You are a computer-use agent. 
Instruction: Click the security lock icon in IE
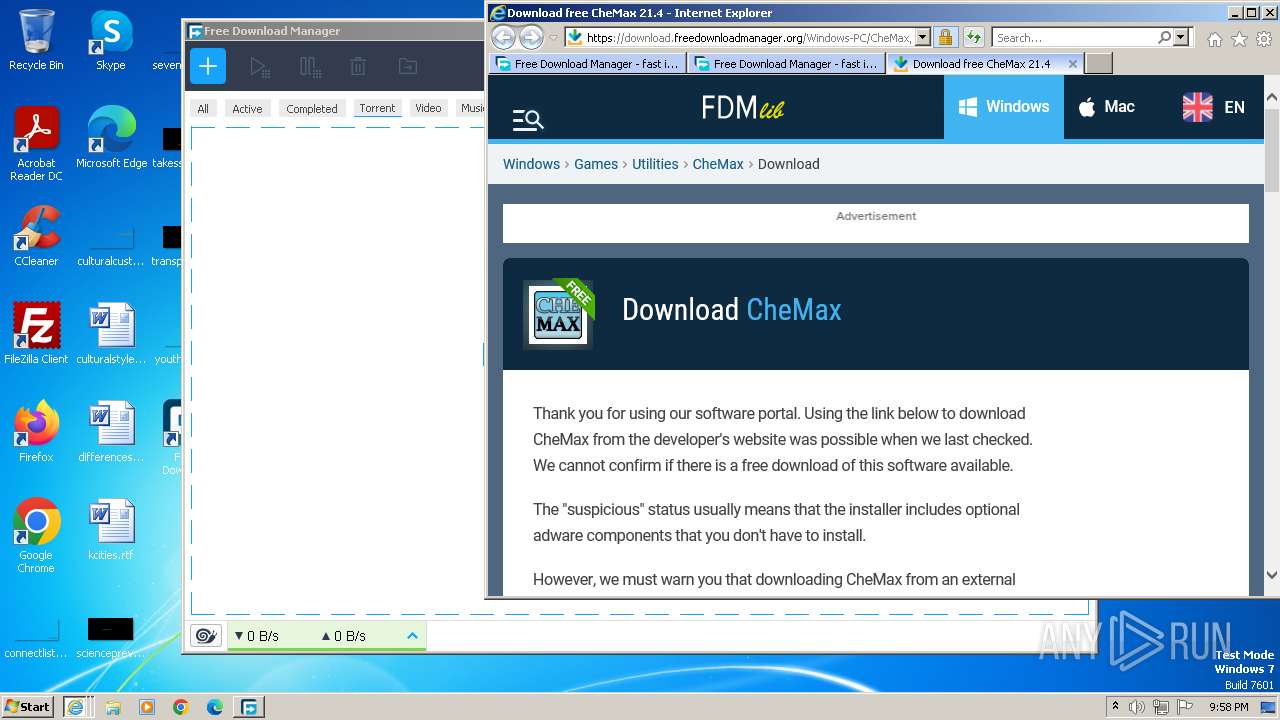(x=945, y=38)
